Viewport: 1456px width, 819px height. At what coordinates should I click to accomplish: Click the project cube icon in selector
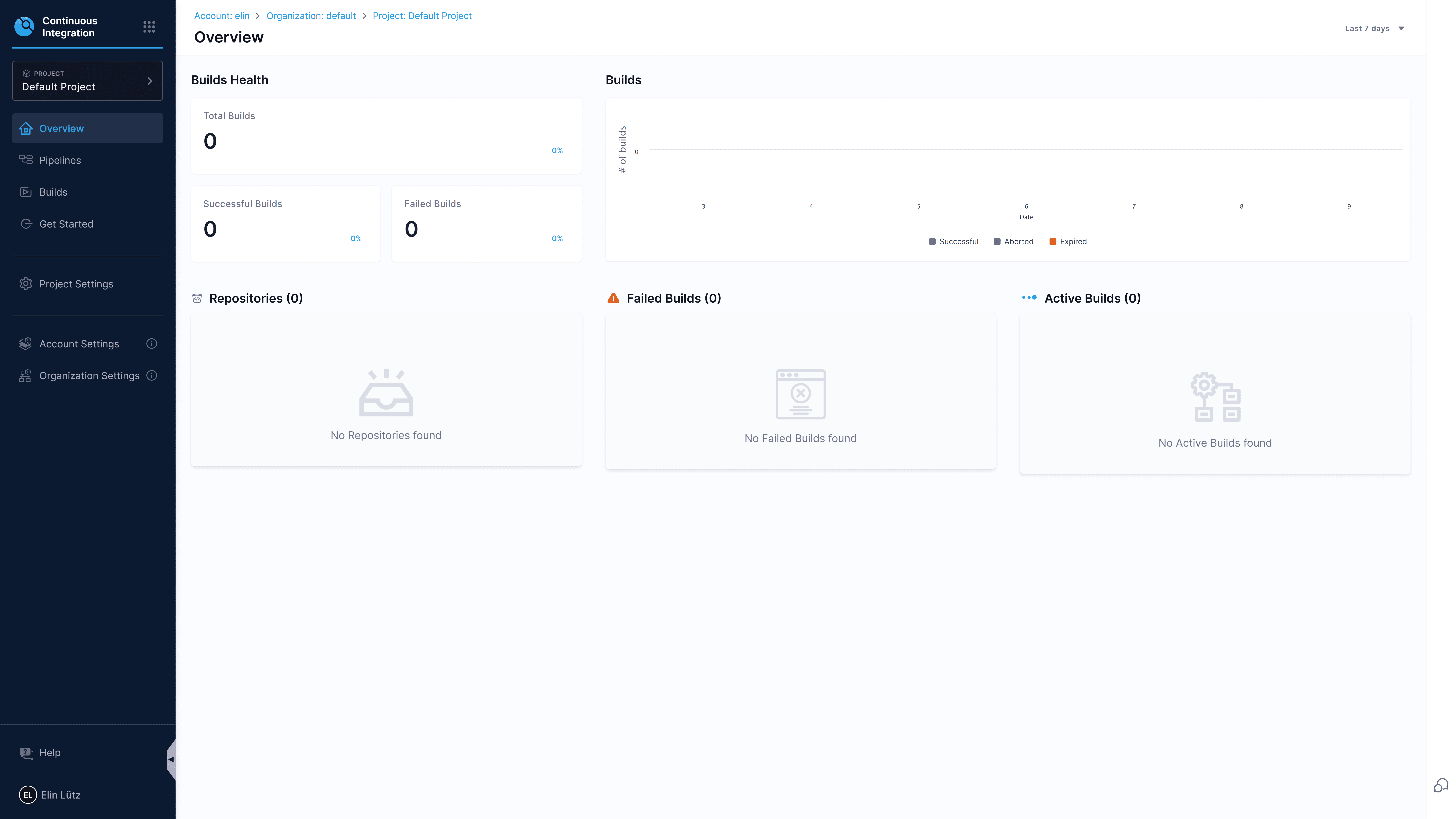click(x=27, y=74)
